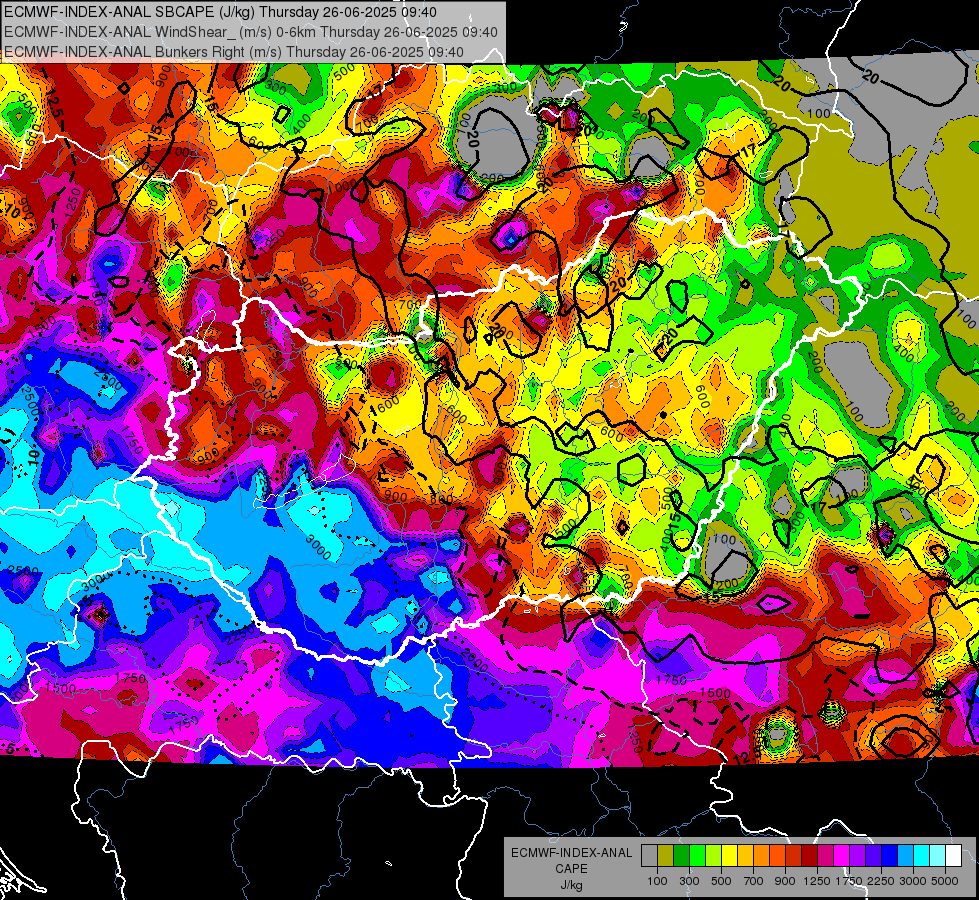Viewport: 979px width, 900px height.
Task: Click the 500 tick label in the legend
Action: coord(721,881)
